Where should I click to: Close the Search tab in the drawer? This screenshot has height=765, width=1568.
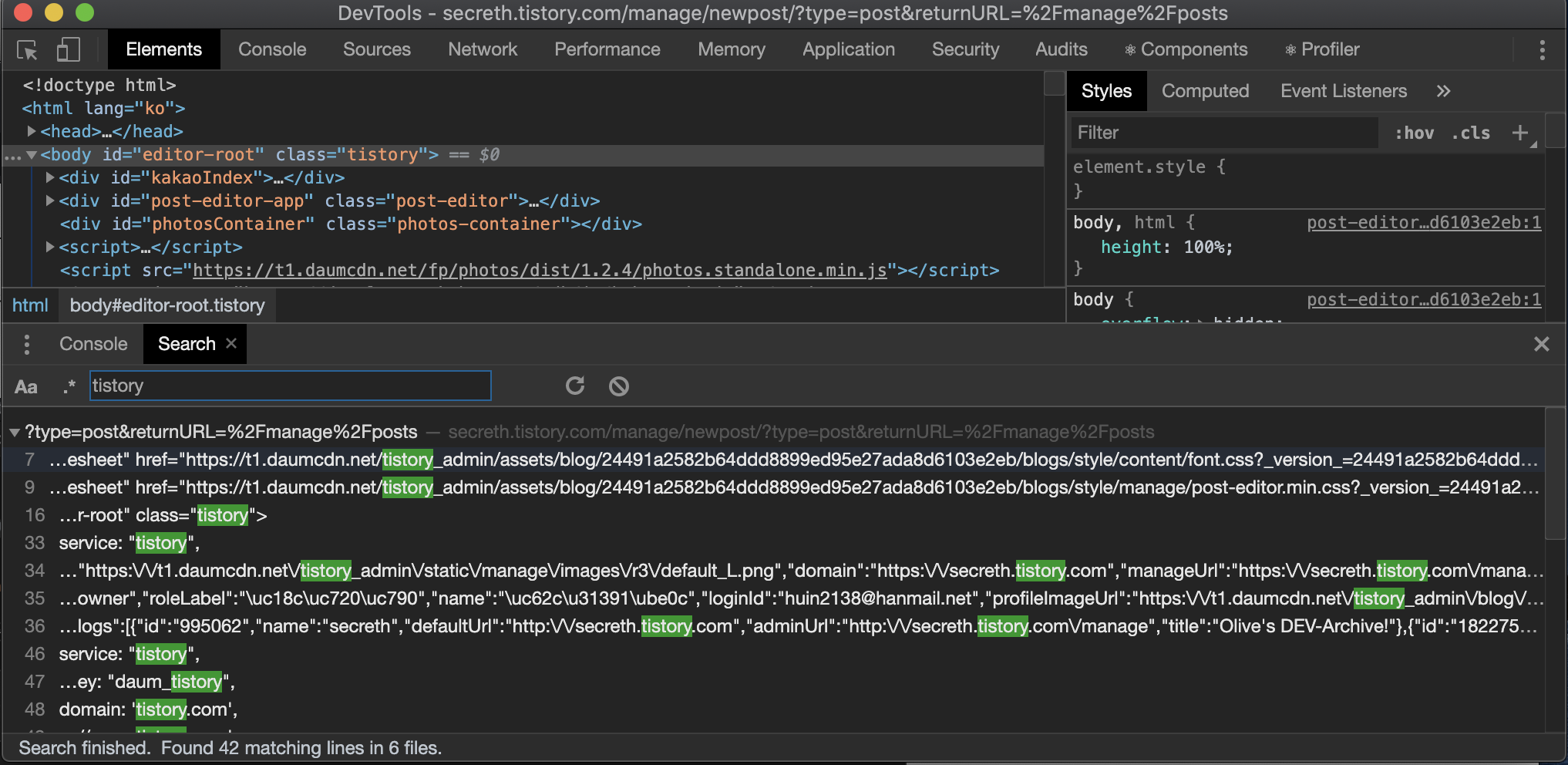tap(231, 343)
